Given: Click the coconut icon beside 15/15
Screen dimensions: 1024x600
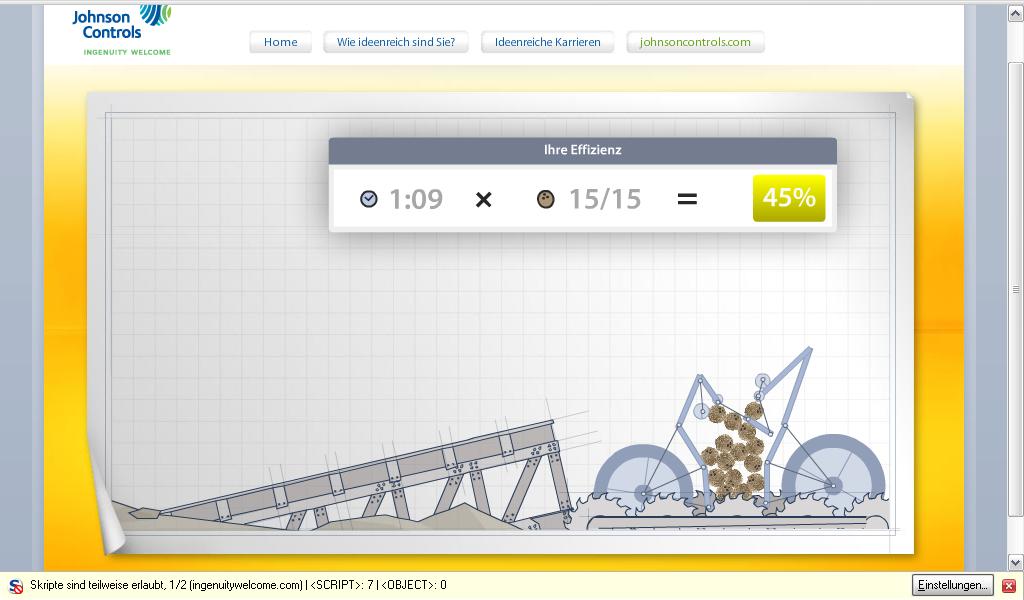Looking at the screenshot, I should (x=545, y=199).
